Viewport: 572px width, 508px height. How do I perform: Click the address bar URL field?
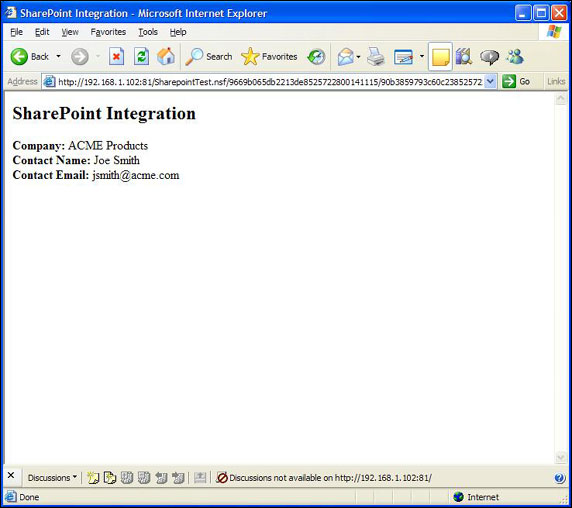pyautogui.click(x=269, y=81)
